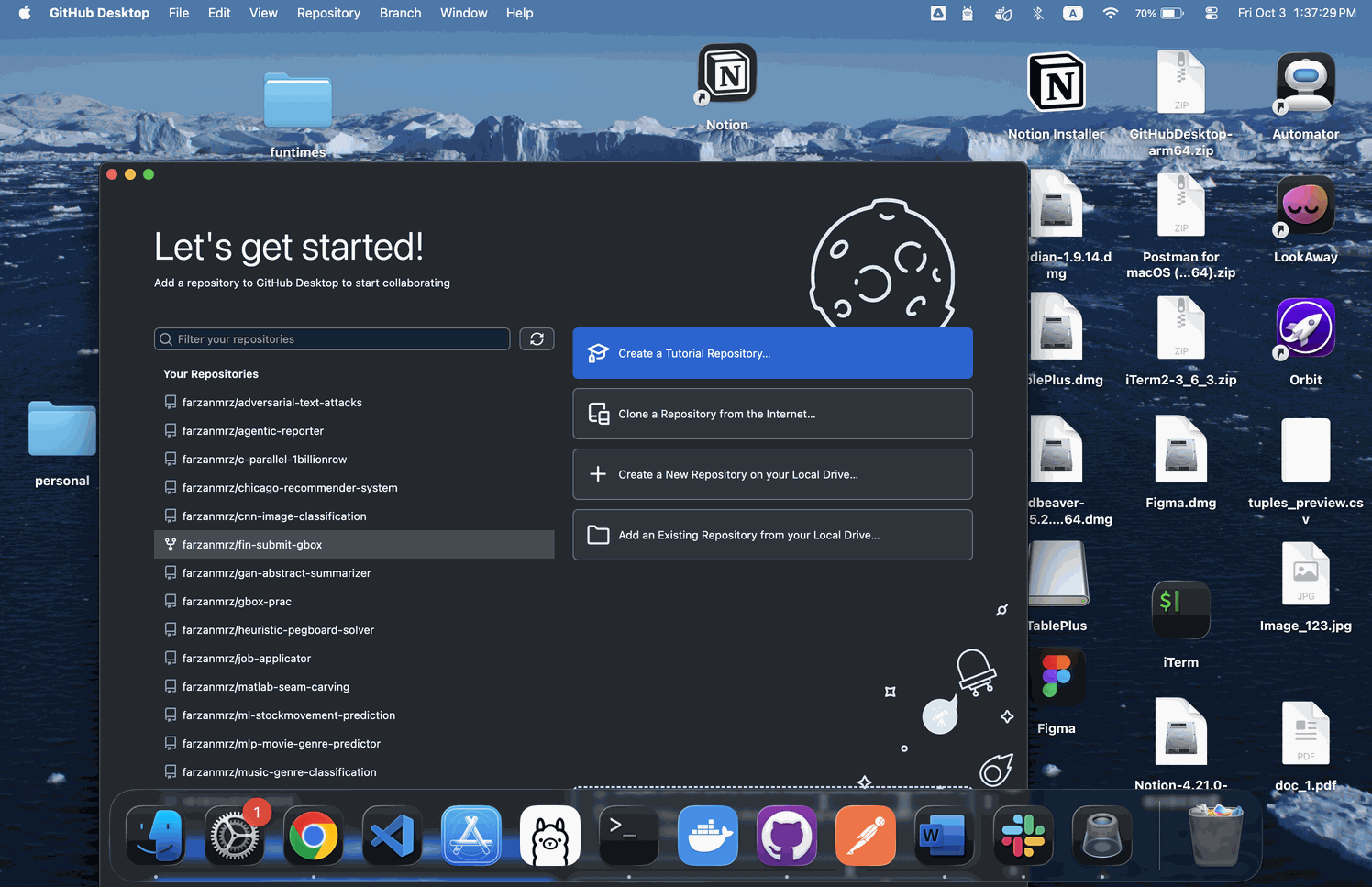
Task: Click the refresh repositories list icon
Action: click(x=537, y=339)
